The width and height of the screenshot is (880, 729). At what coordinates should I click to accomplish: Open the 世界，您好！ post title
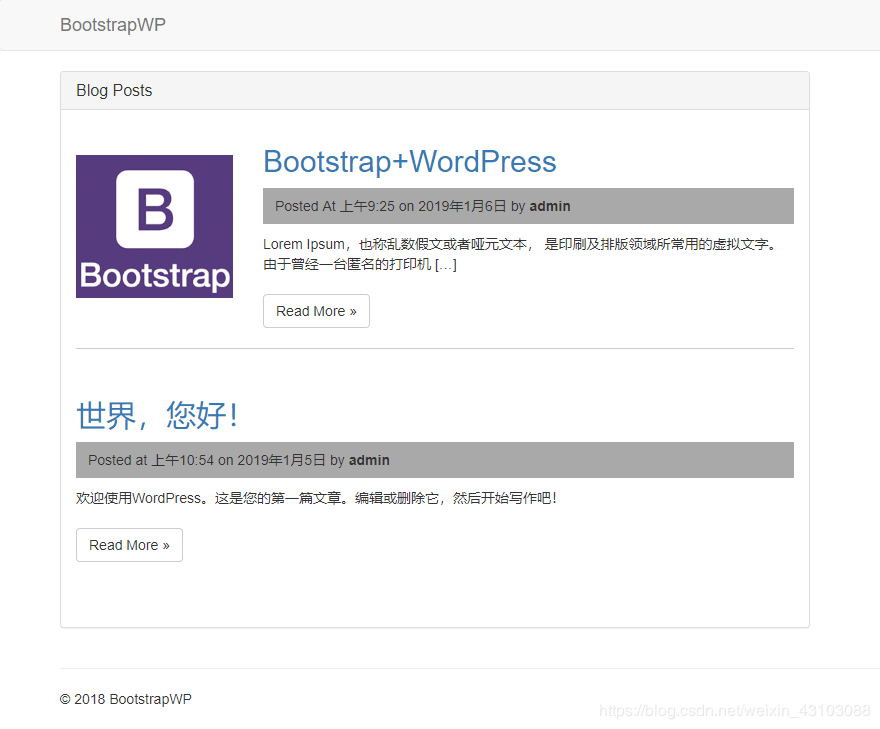point(157,415)
